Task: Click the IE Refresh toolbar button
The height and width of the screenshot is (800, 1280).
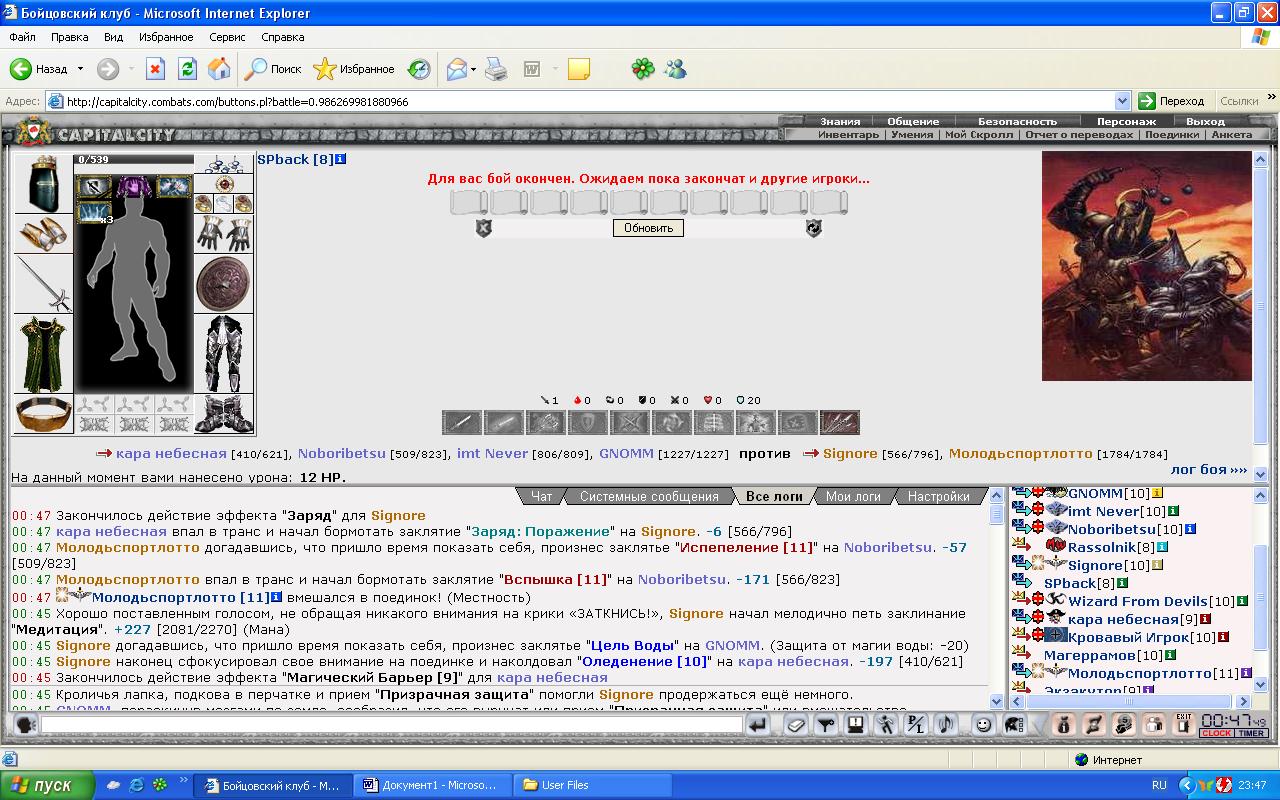Action: click(x=187, y=69)
